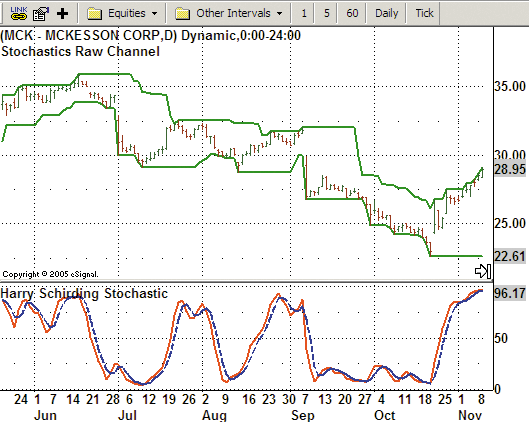Click the Jun month label on time axis
The height and width of the screenshot is (422, 529).
(x=46, y=415)
